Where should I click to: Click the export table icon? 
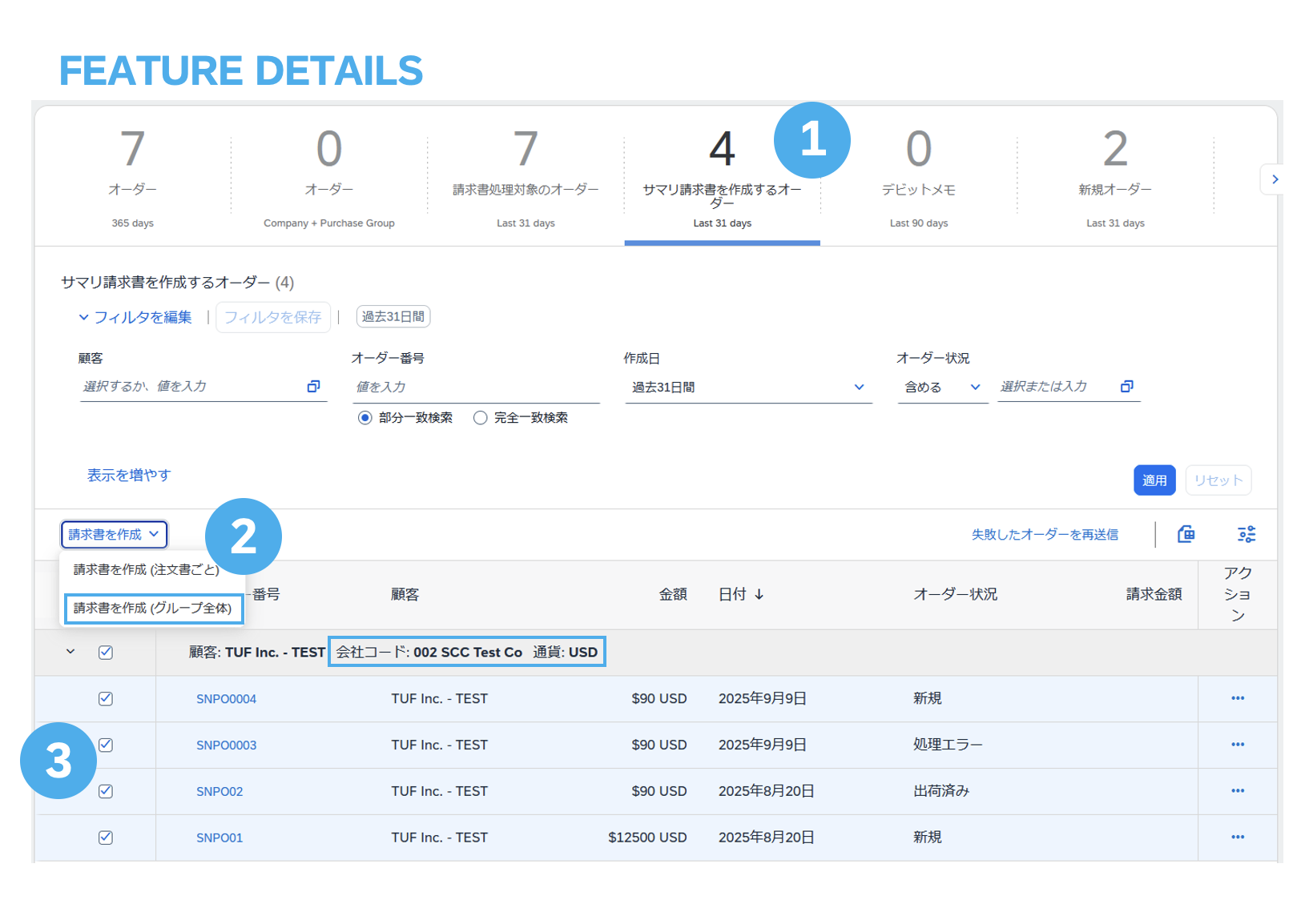(1186, 534)
